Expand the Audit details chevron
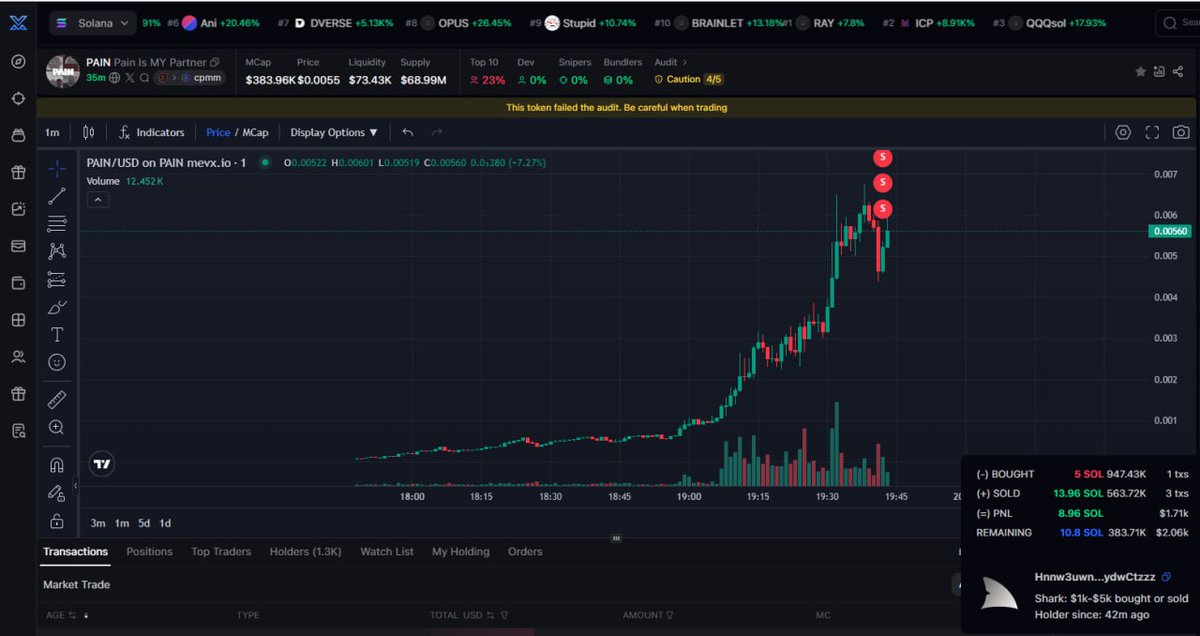Viewport: 1200px width, 636px height. 684,63
